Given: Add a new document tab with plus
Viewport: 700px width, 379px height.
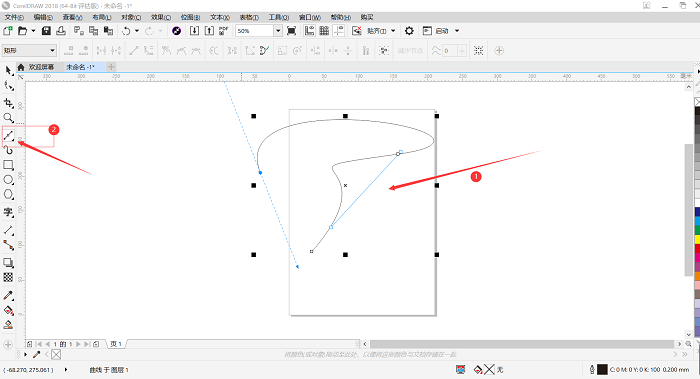Looking at the screenshot, I should pyautogui.click(x=111, y=67).
